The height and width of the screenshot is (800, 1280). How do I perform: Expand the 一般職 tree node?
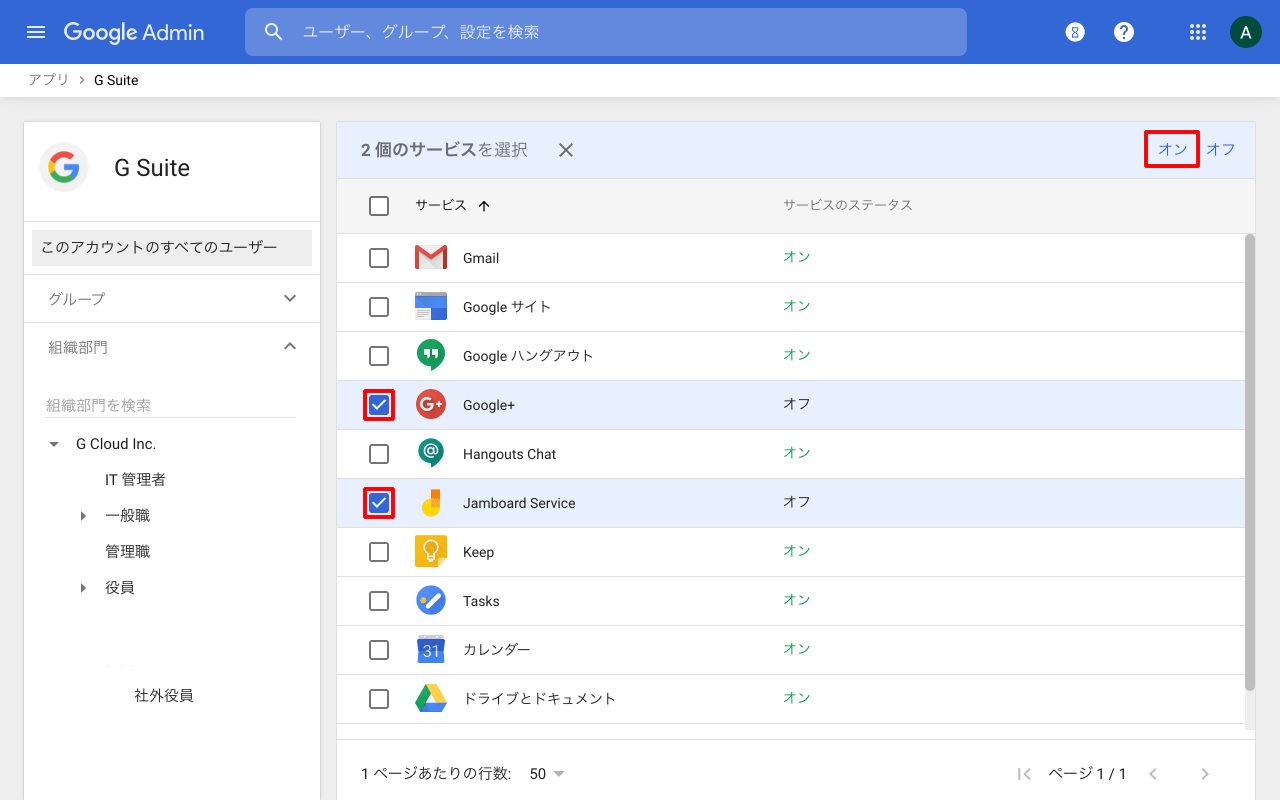click(x=84, y=516)
